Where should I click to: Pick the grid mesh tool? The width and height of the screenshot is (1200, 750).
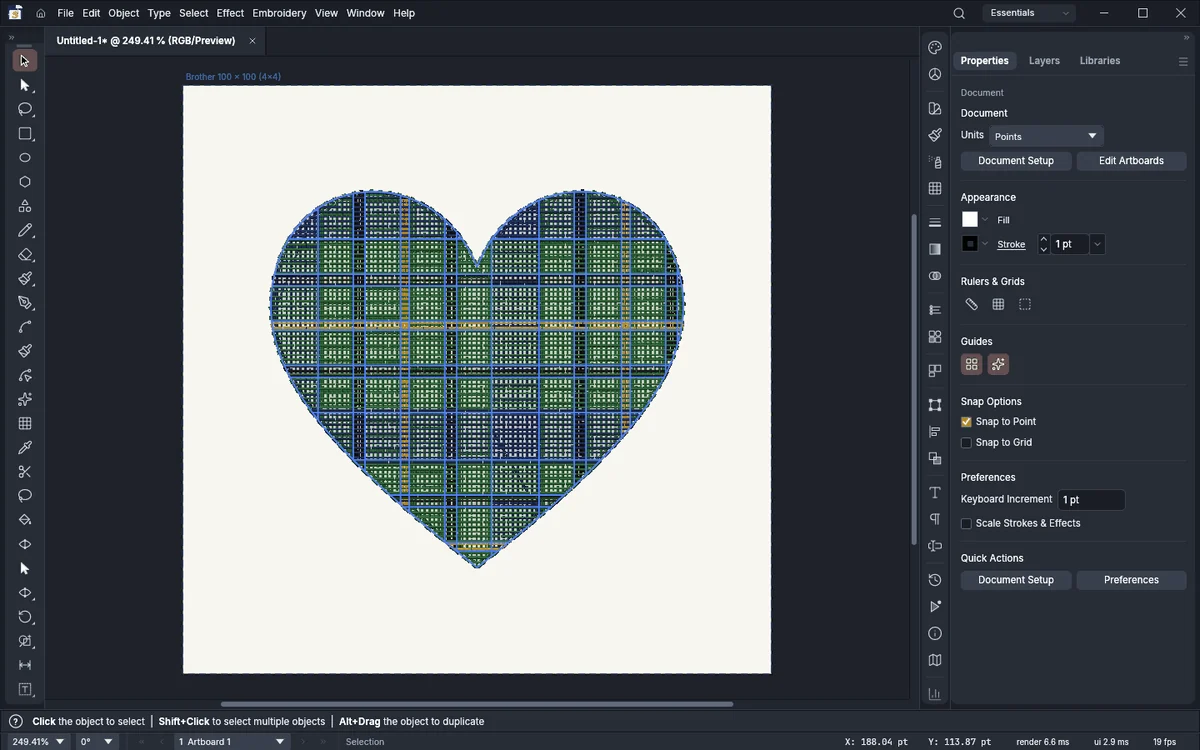click(25, 424)
